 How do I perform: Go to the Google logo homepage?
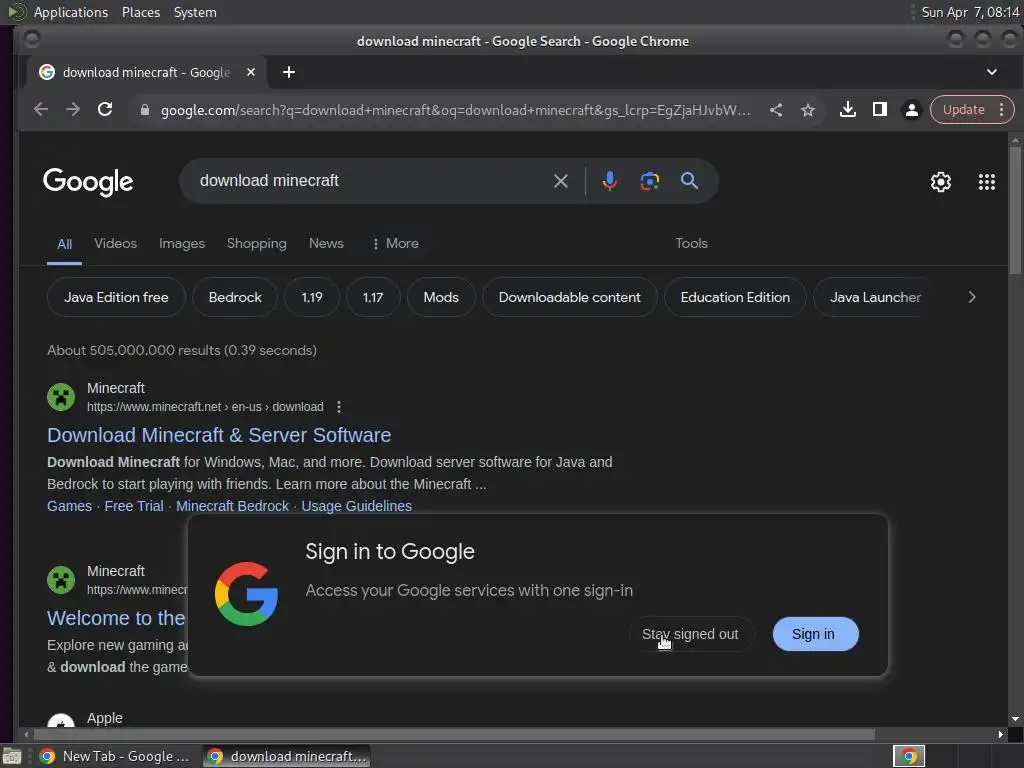[x=88, y=182]
